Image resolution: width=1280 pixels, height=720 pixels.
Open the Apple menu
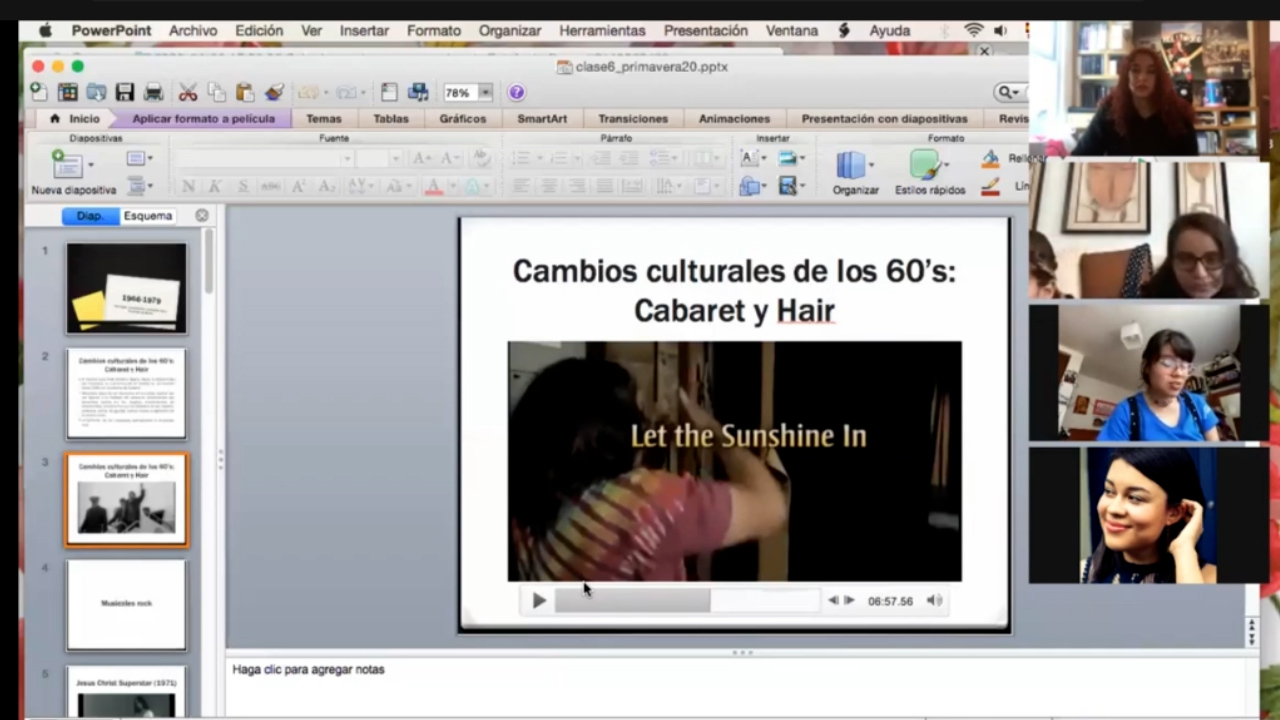[x=45, y=31]
